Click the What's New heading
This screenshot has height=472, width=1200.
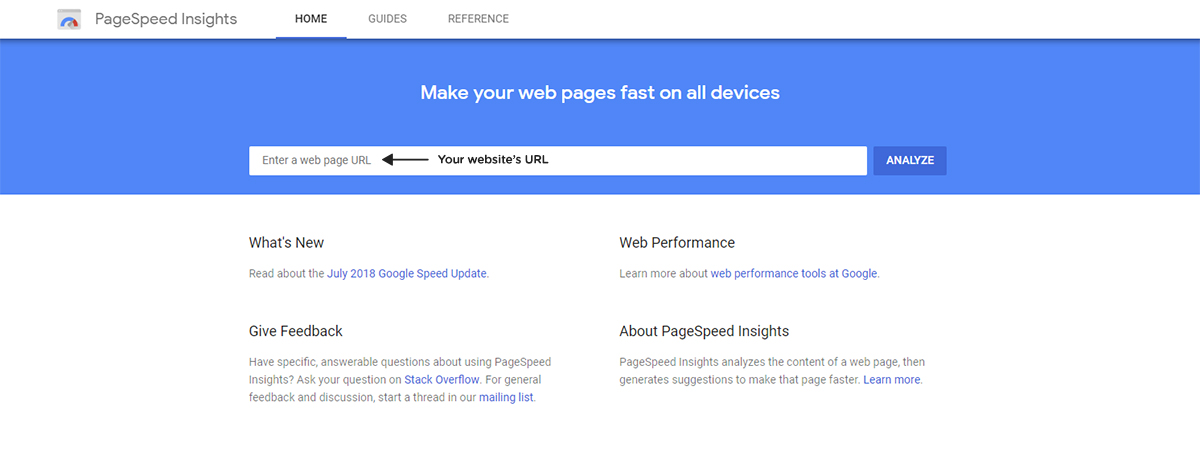pyautogui.click(x=286, y=243)
